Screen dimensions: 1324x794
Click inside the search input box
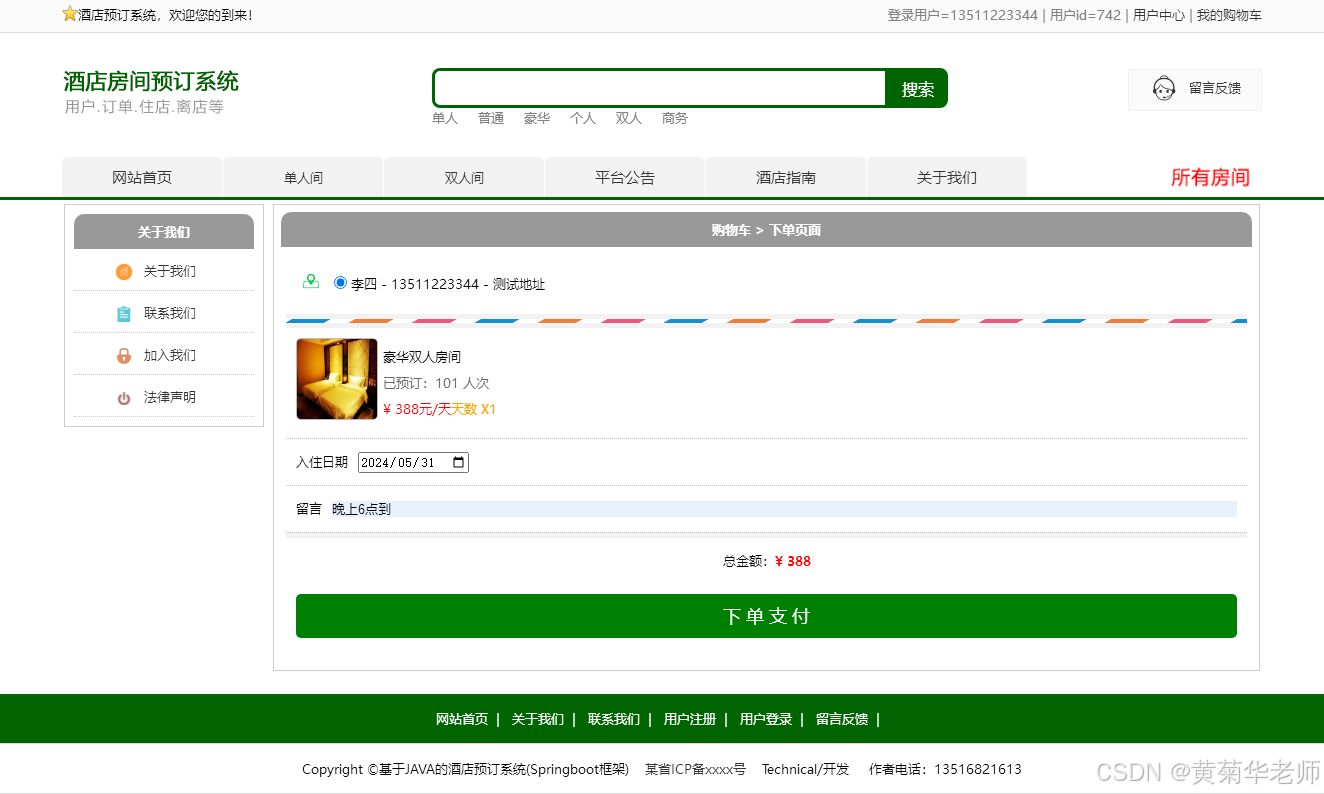coord(658,88)
